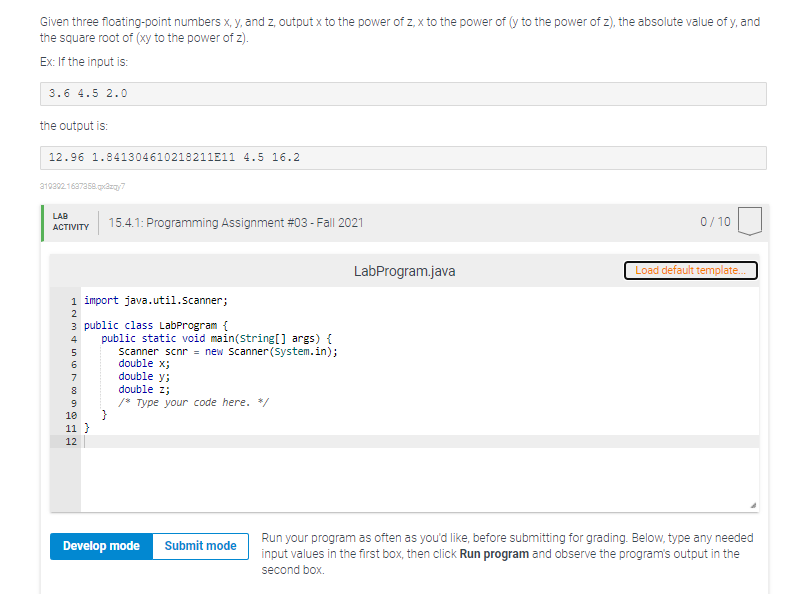Select Develop mode
Screen dimensions: 807x594
click(x=99, y=546)
